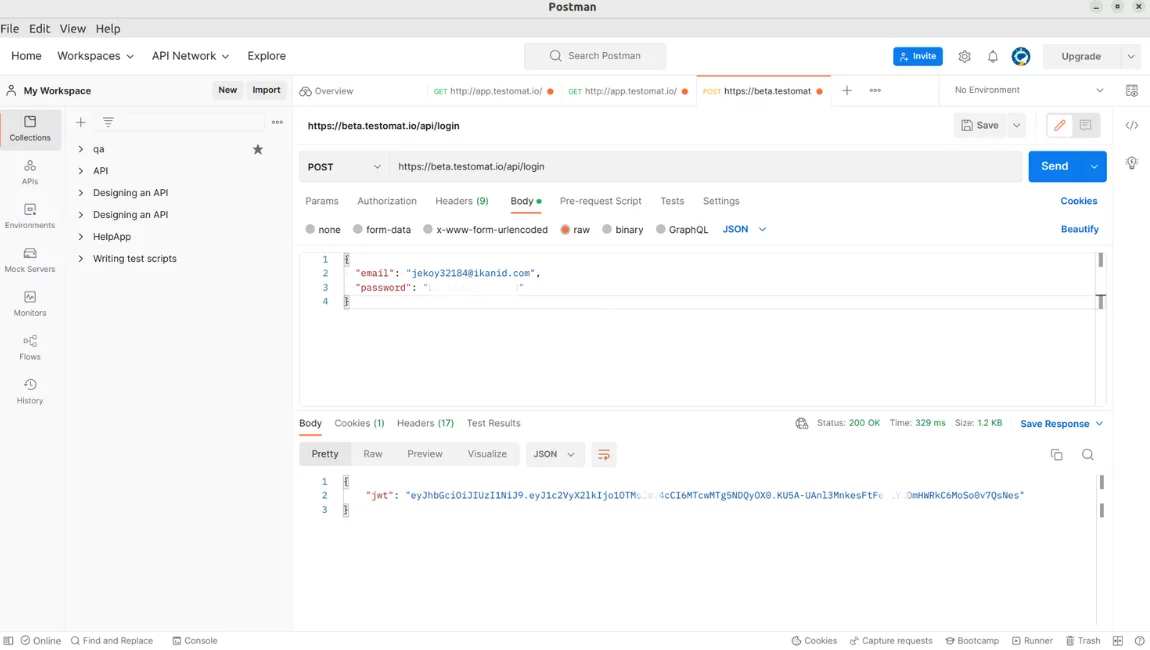Click the request URL input field
Screen dimensions: 1150x650
tap(700, 167)
